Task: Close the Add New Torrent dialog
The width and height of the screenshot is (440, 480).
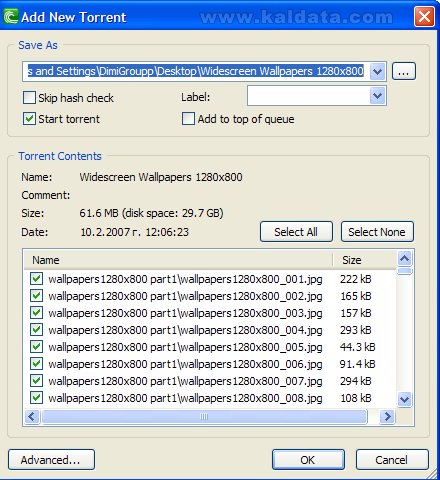Action: pyautogui.click(x=424, y=16)
